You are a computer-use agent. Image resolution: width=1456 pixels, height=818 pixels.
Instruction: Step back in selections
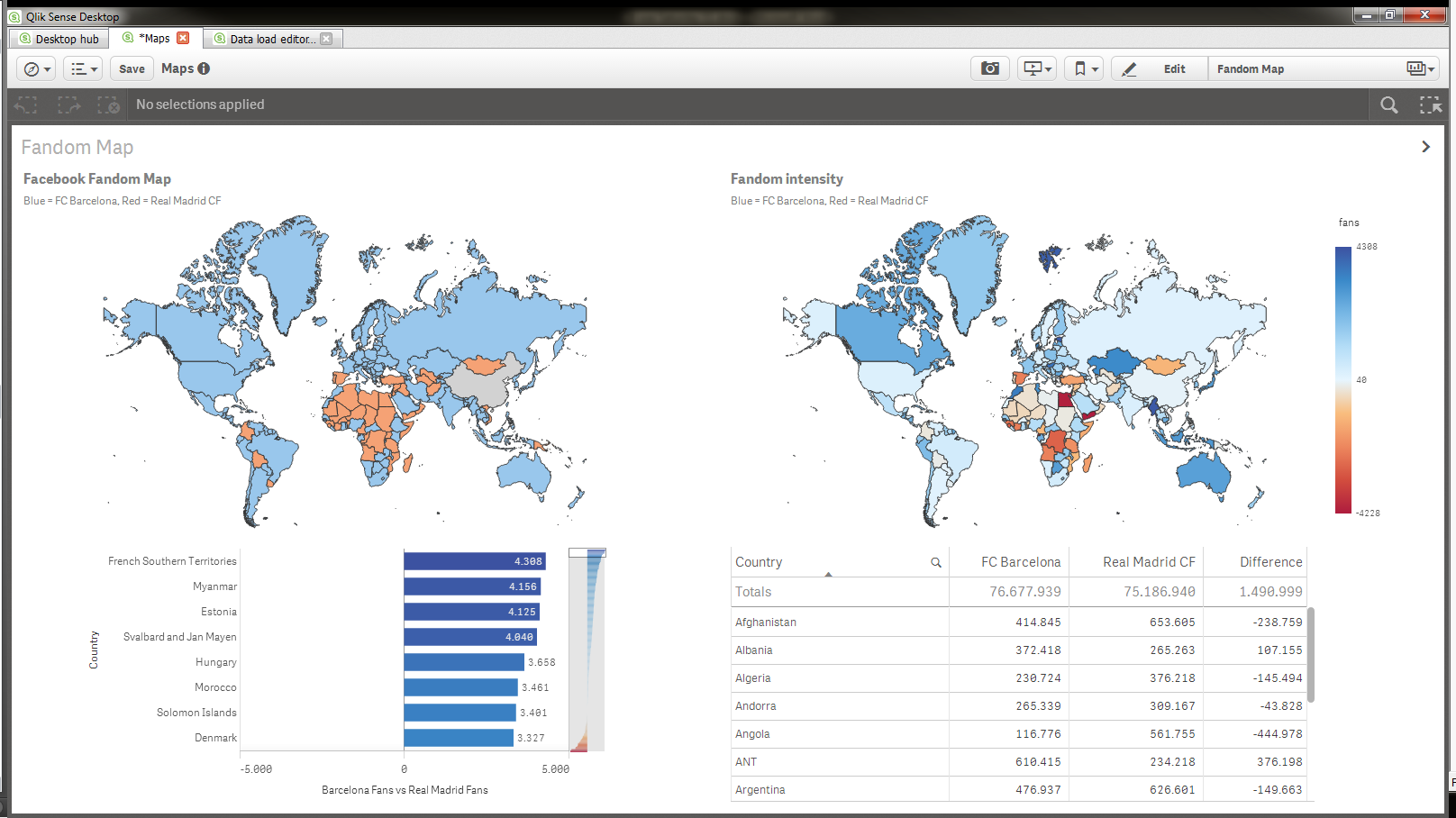coord(25,105)
